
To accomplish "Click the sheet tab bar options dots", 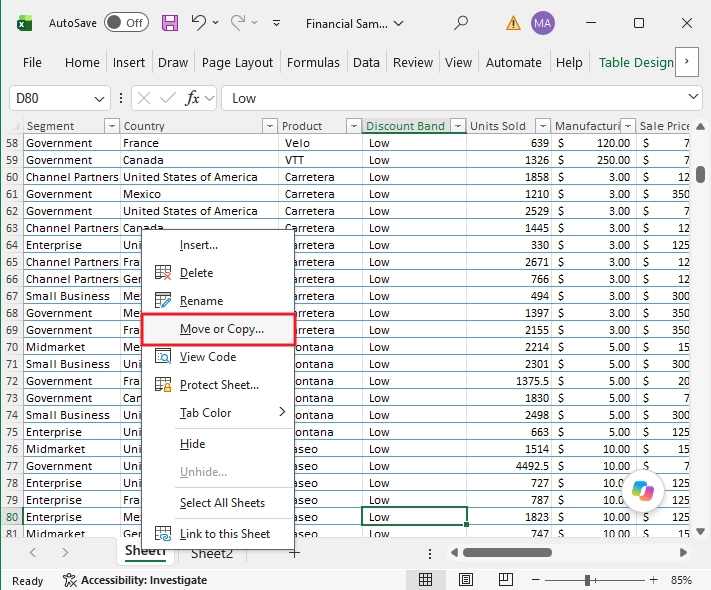I will [x=430, y=553].
